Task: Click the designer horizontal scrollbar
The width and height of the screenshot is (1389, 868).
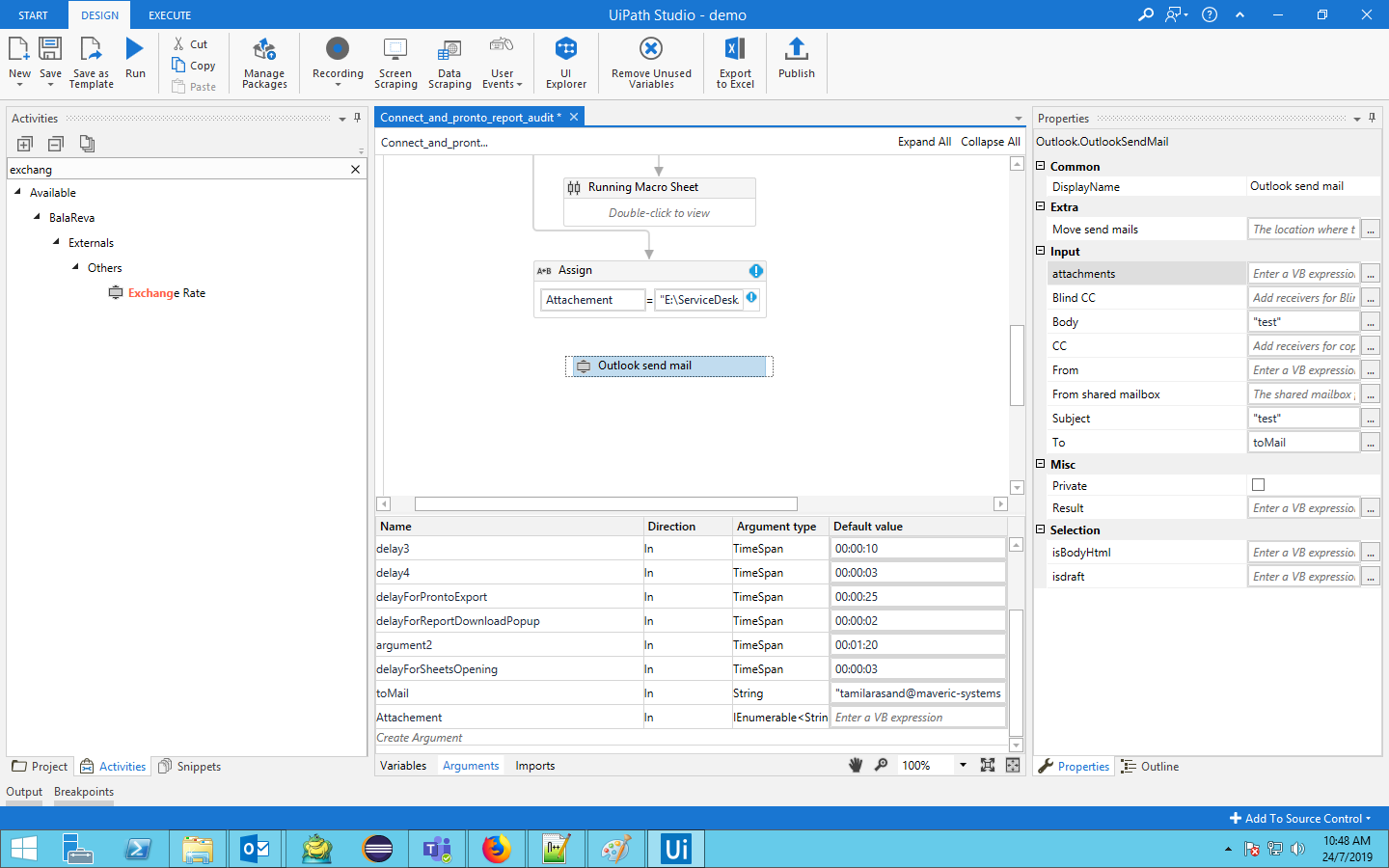Action: 605,503
